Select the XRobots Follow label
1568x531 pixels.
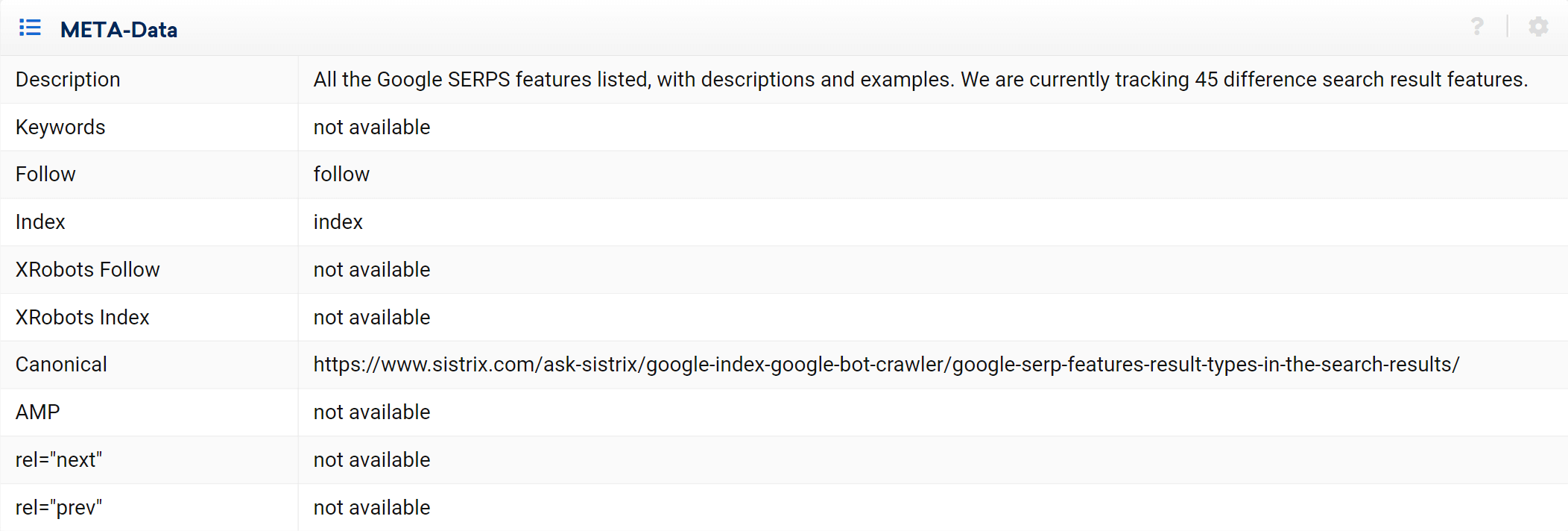[88, 270]
